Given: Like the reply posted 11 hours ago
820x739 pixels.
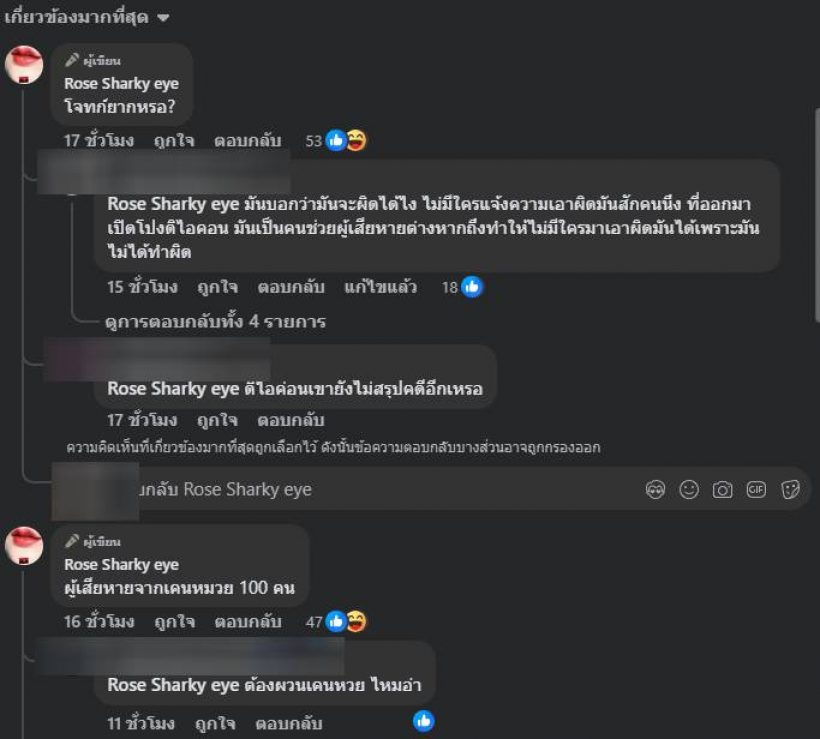Looking at the screenshot, I should click(x=215, y=723).
